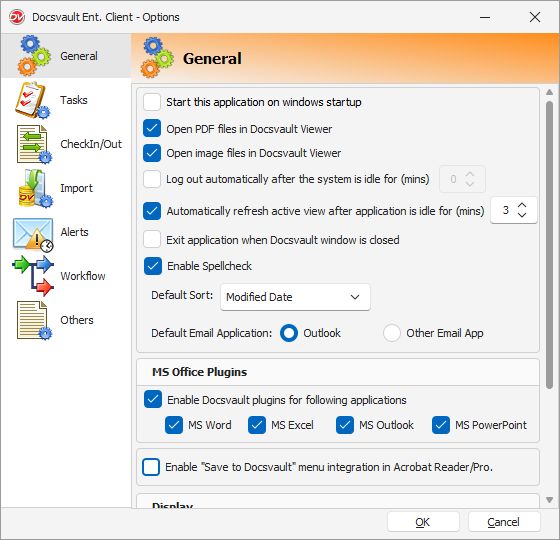
Task: Open the General settings page
Action: click(x=66, y=55)
